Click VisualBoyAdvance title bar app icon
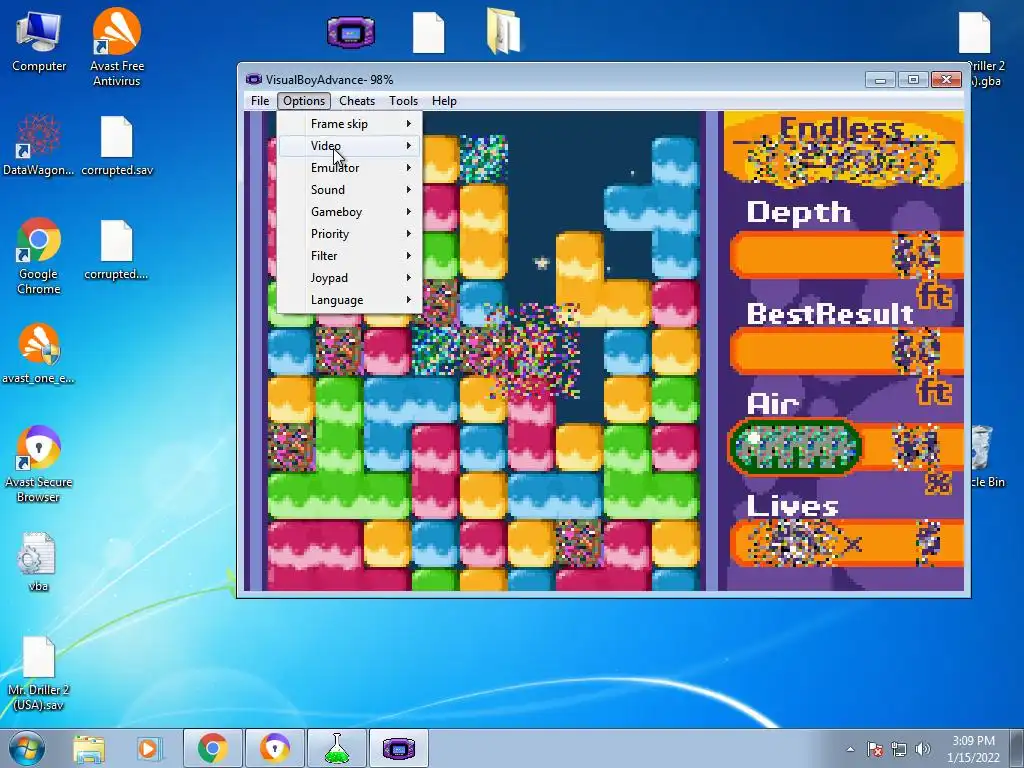This screenshot has width=1024, height=768. pos(253,80)
